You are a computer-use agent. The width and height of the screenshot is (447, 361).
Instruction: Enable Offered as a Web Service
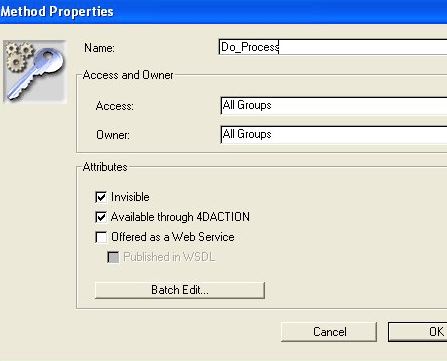[101, 237]
